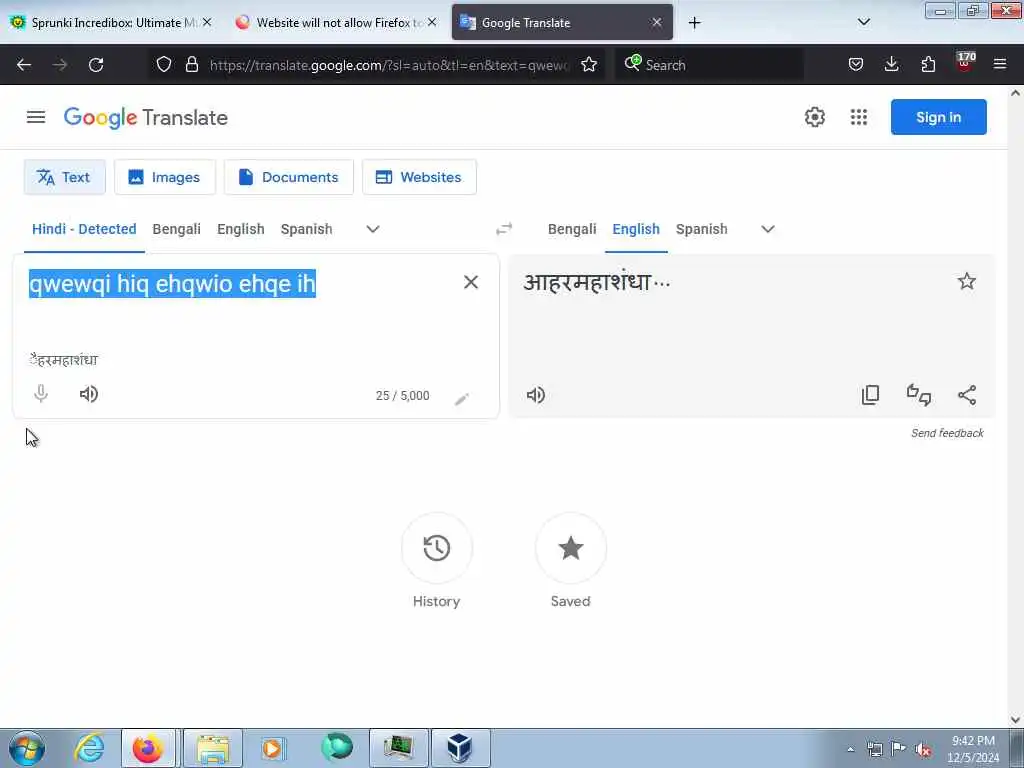Click the Sign in button
Viewport: 1024px width, 768px height.
click(x=938, y=117)
